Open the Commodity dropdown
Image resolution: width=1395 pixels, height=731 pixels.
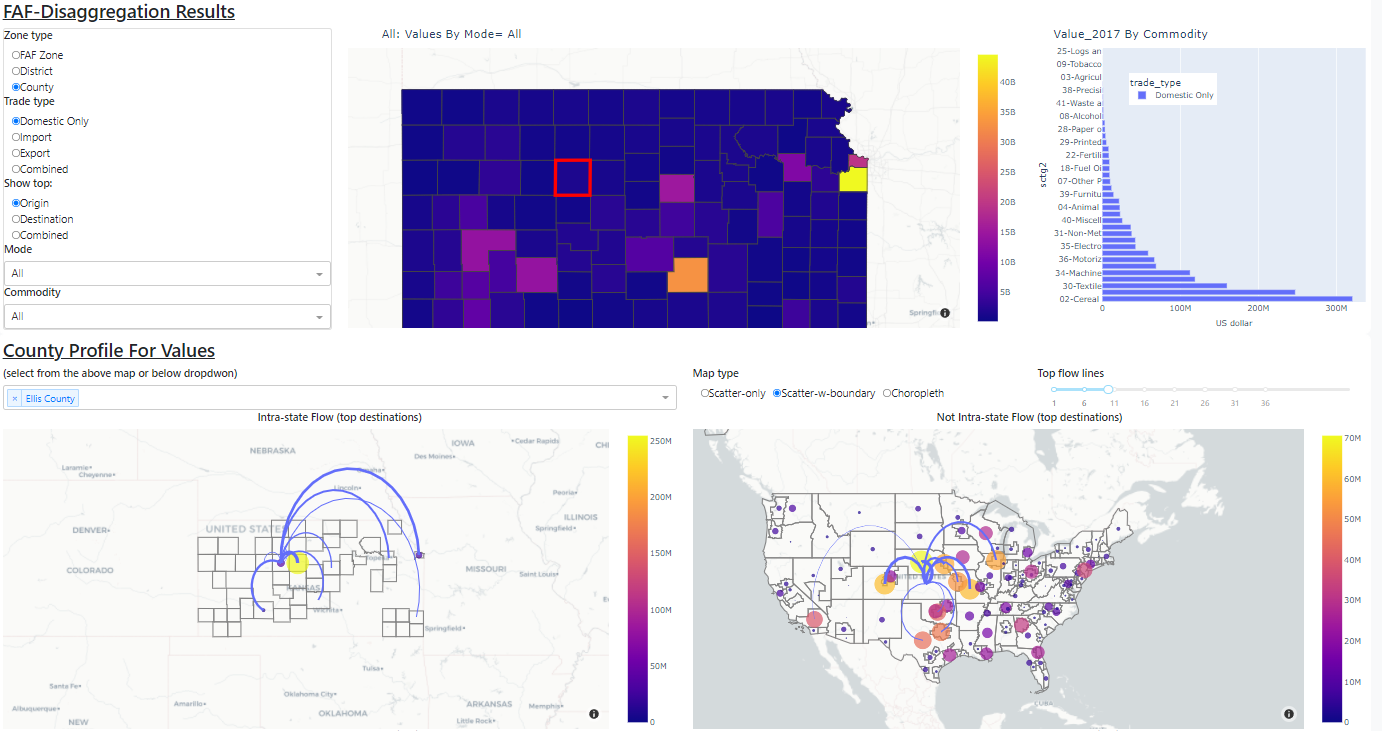[x=167, y=316]
